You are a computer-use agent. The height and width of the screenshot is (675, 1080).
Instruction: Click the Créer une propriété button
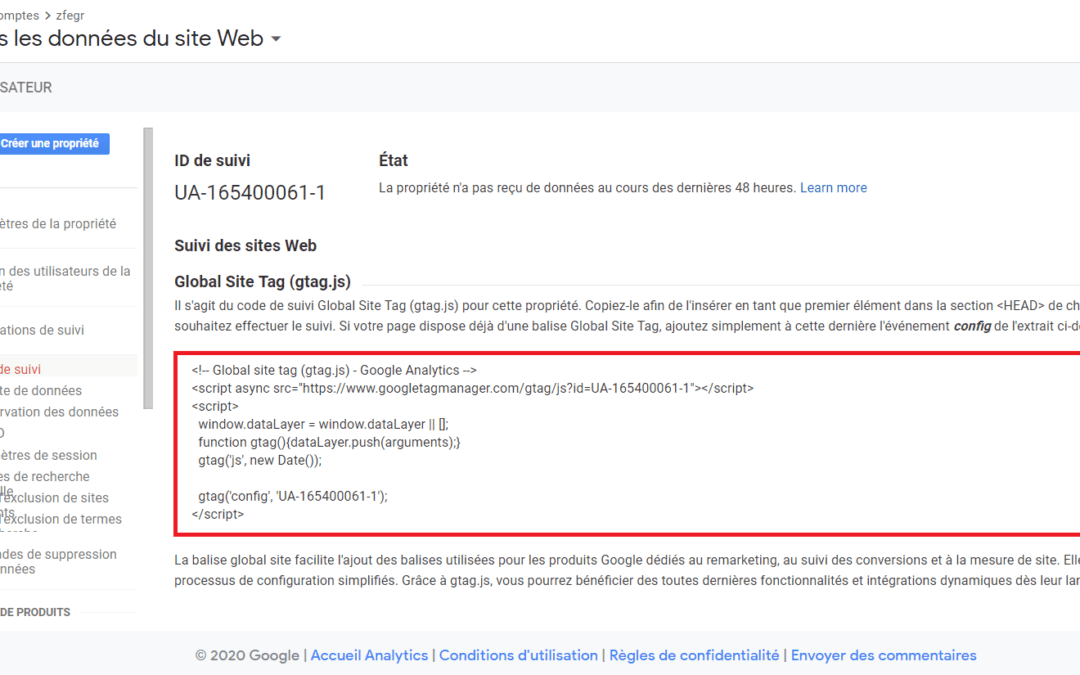point(54,143)
